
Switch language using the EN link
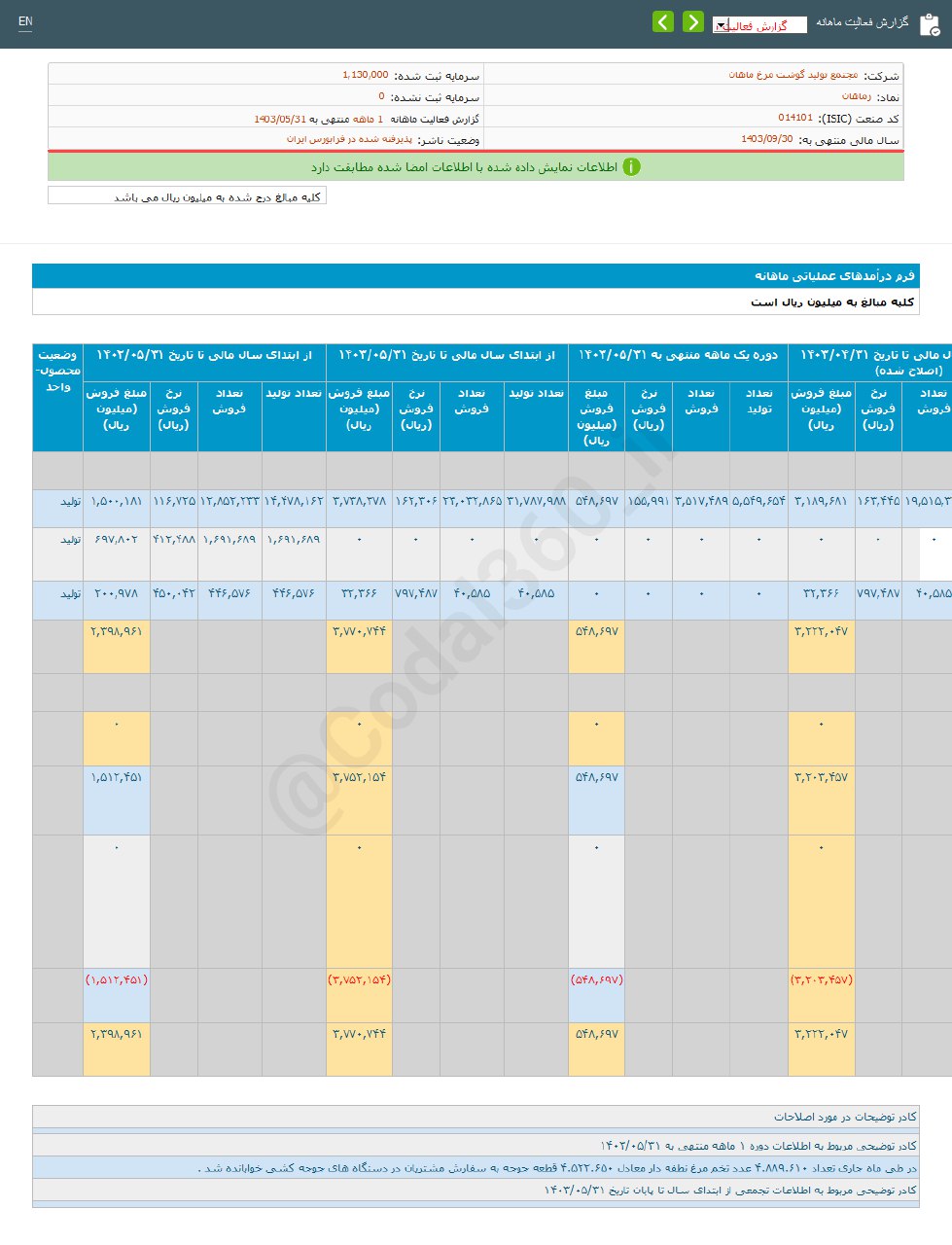(x=25, y=21)
